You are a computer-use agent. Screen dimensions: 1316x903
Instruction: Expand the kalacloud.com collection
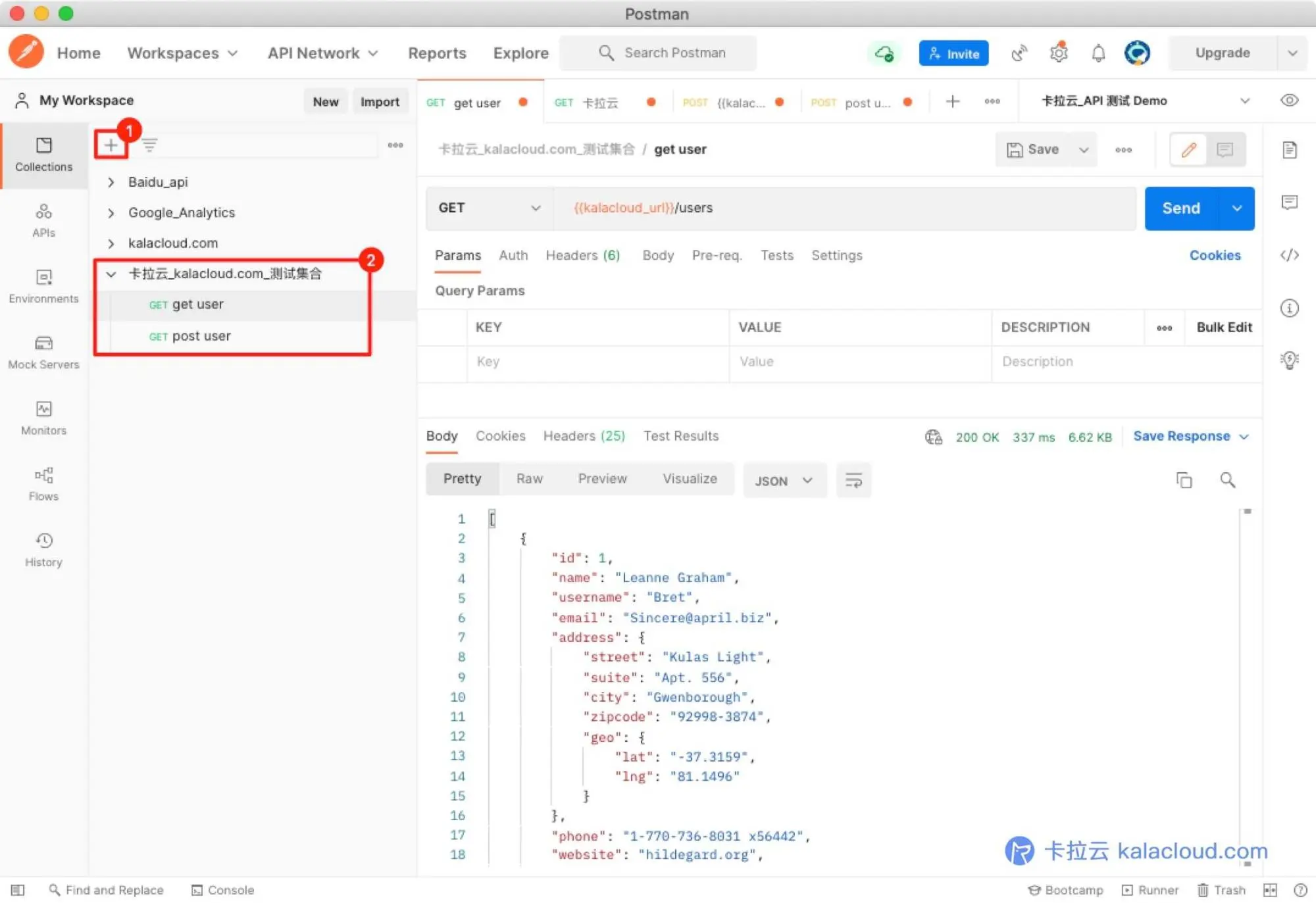111,243
